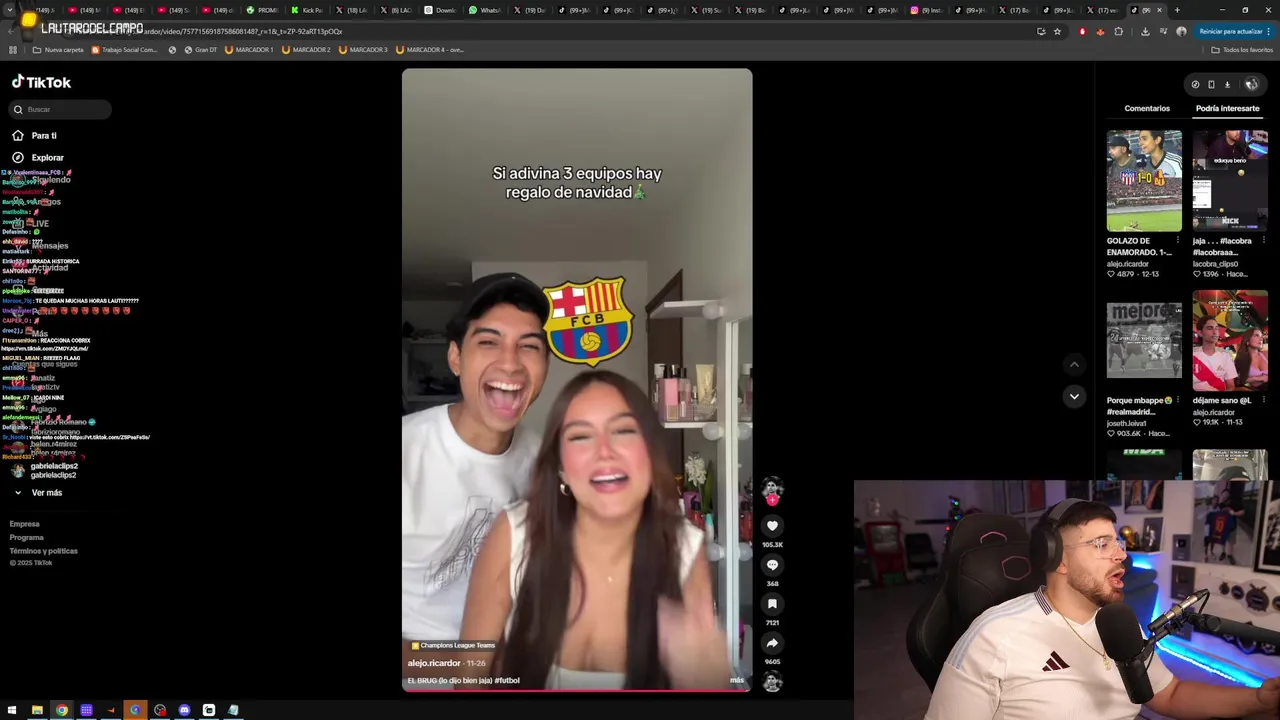Open Chrome profile avatar
This screenshot has width=1280, height=720.
pos(1181,31)
